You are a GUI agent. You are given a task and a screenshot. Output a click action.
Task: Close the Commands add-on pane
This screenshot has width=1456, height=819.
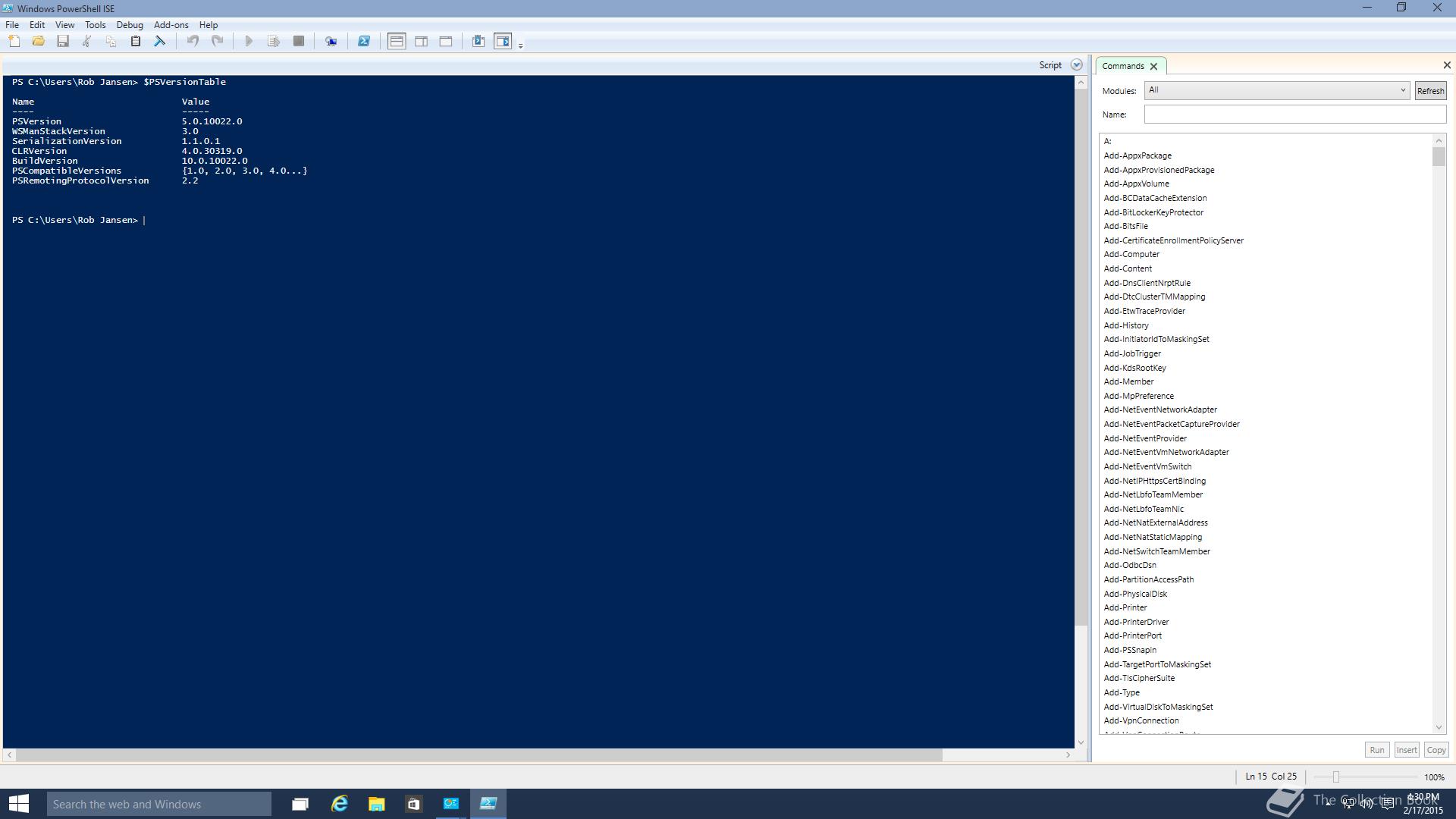click(x=1447, y=65)
